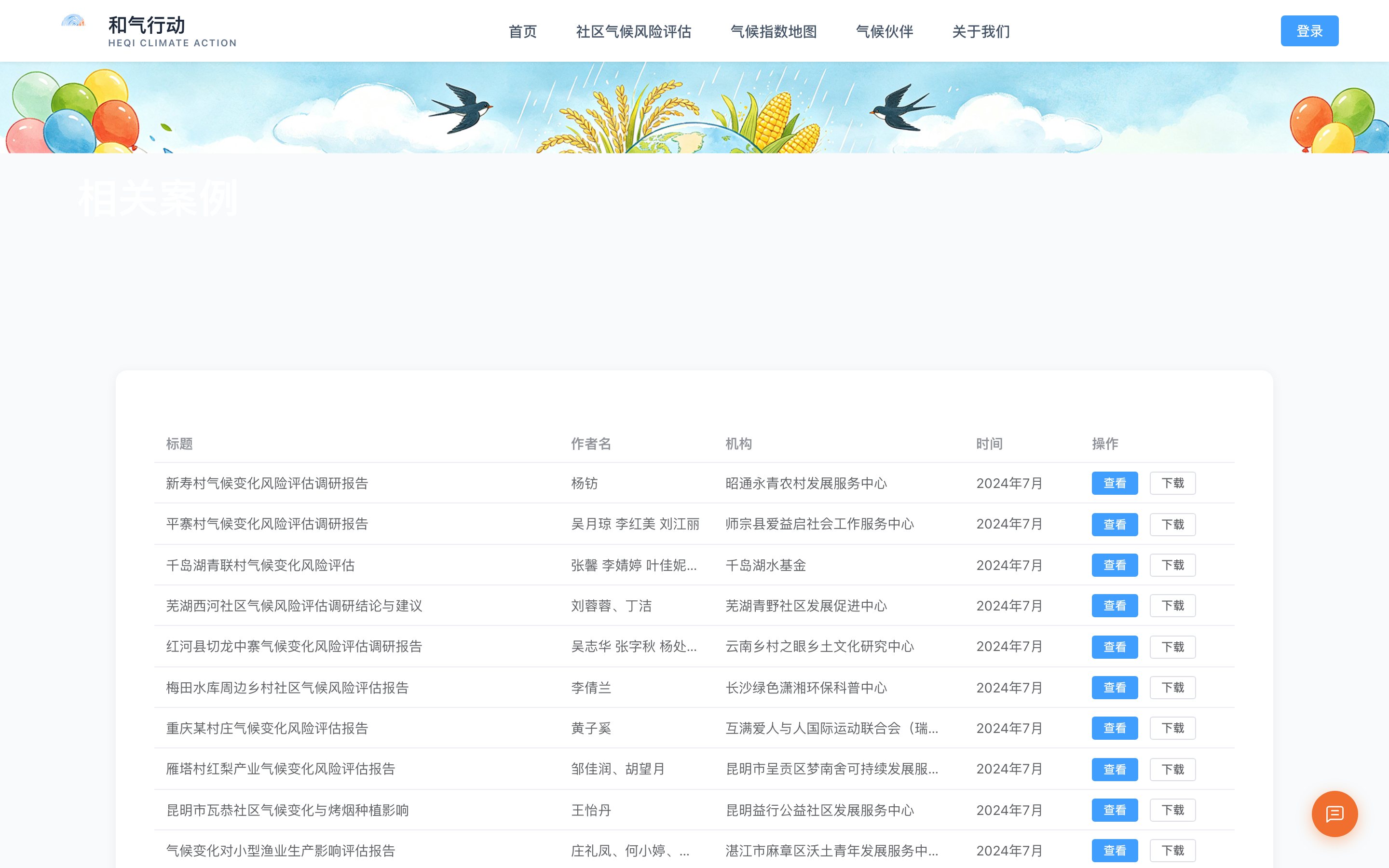This screenshot has height=868, width=1389.
Task: Click organization 昭通永青农村发展服务中心
Action: (x=806, y=483)
